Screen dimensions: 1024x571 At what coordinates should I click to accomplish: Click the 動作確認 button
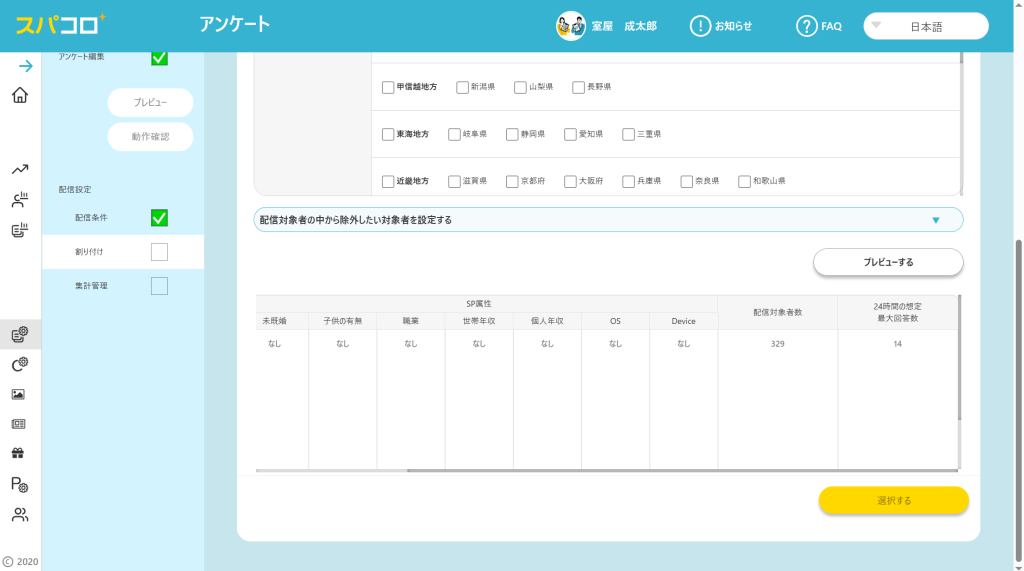tap(150, 137)
